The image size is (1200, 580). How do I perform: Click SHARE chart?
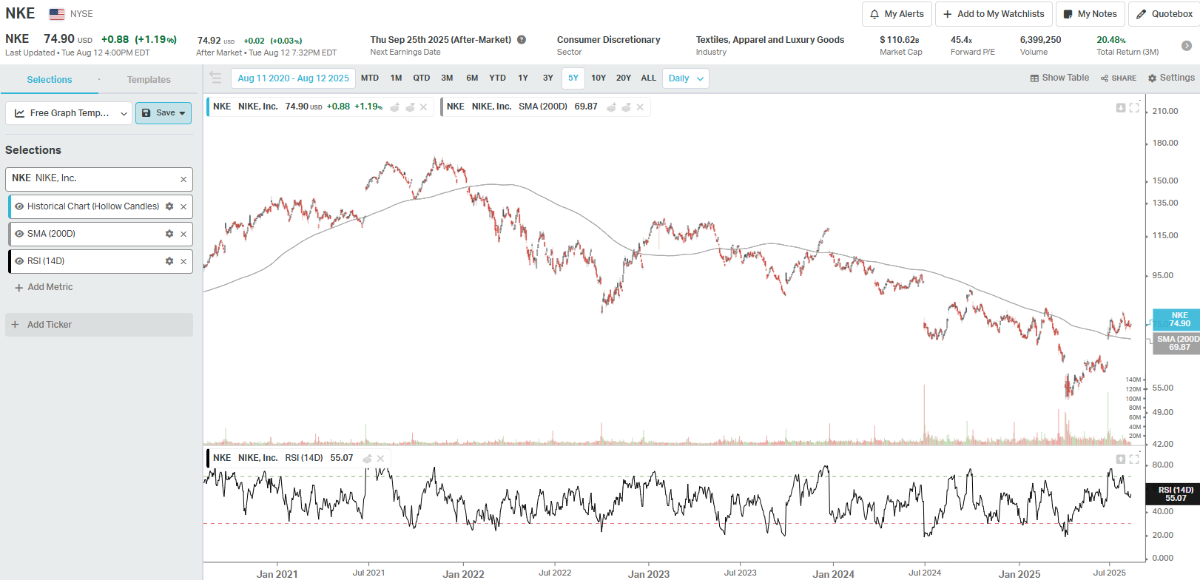click(x=1118, y=78)
